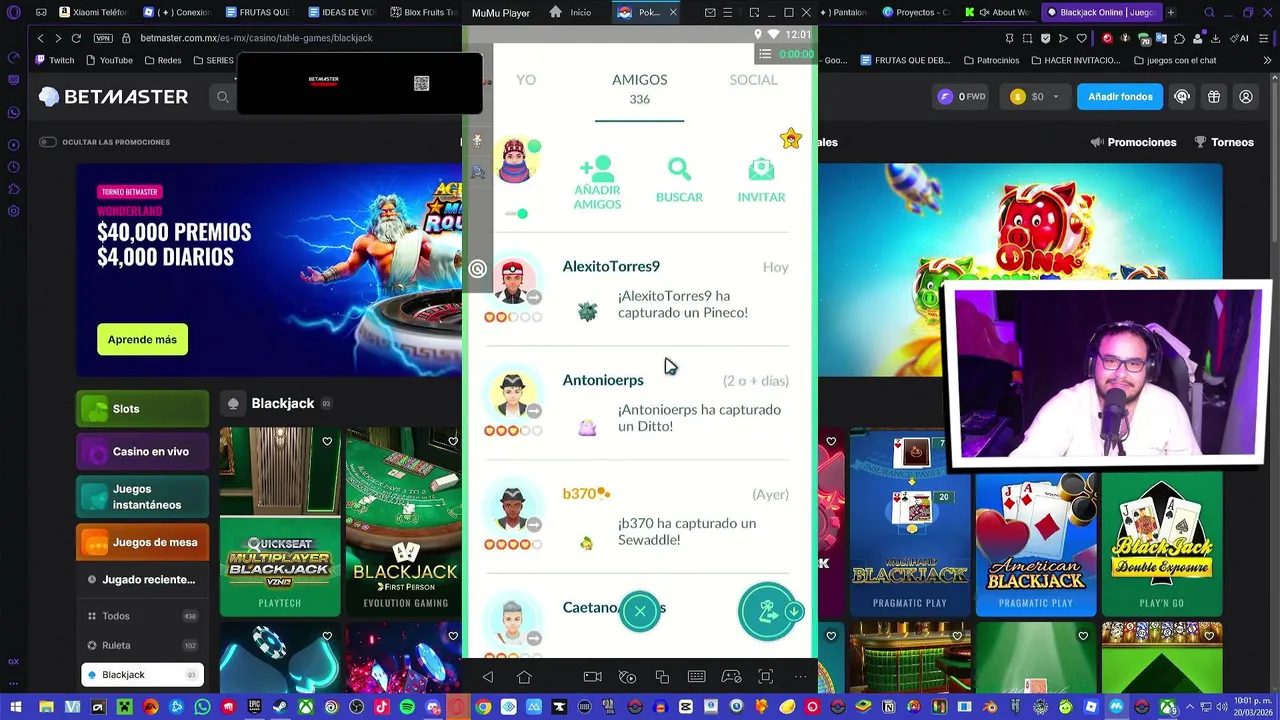Tap the Buscar magnifier icon

click(x=679, y=169)
